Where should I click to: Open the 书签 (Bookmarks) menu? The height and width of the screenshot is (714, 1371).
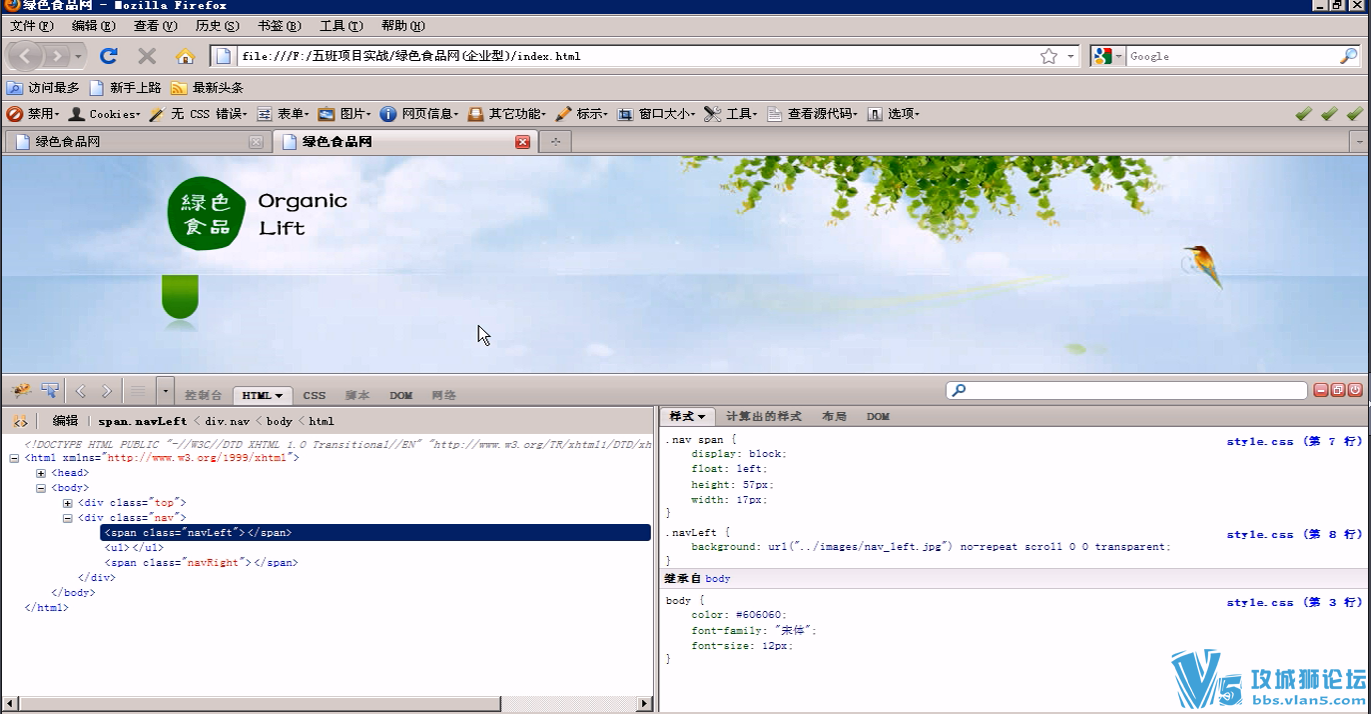click(279, 26)
